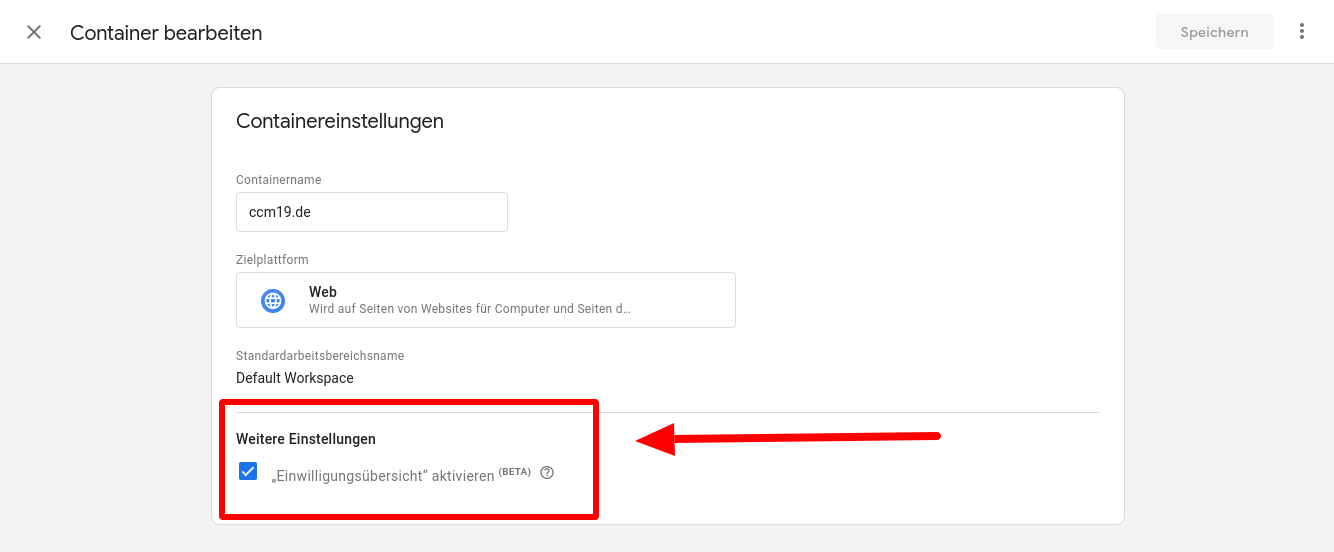Image resolution: width=1334 pixels, height=552 pixels.
Task: Click the Containereinstellungen heading
Action: point(339,121)
